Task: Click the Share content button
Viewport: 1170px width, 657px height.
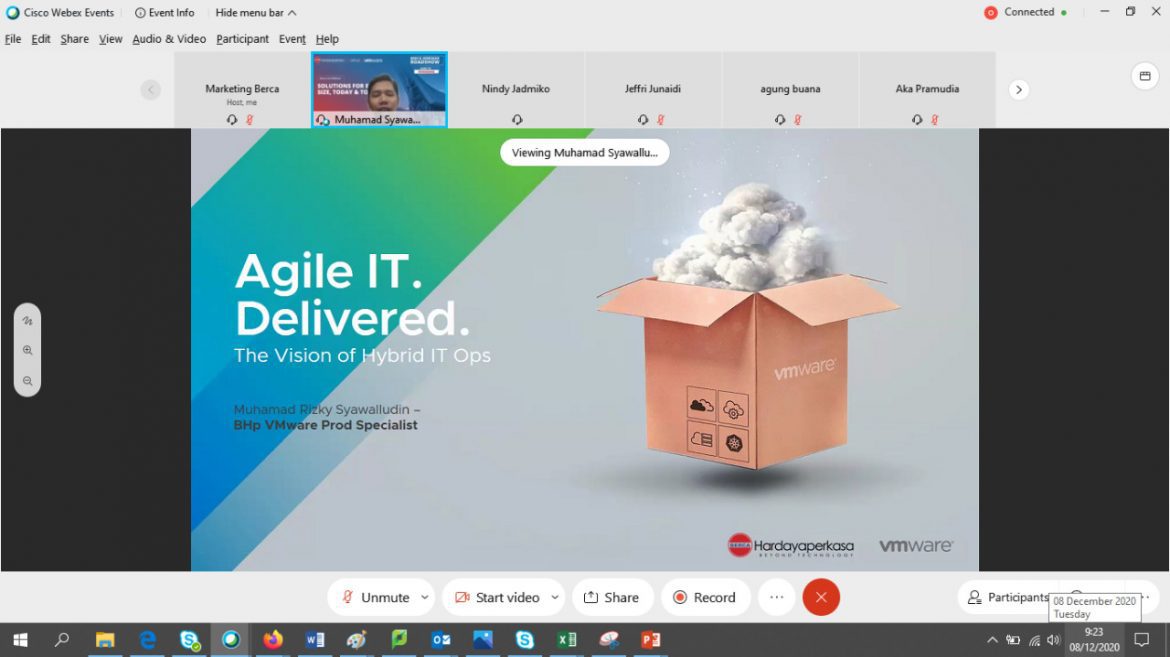Action: click(612, 597)
